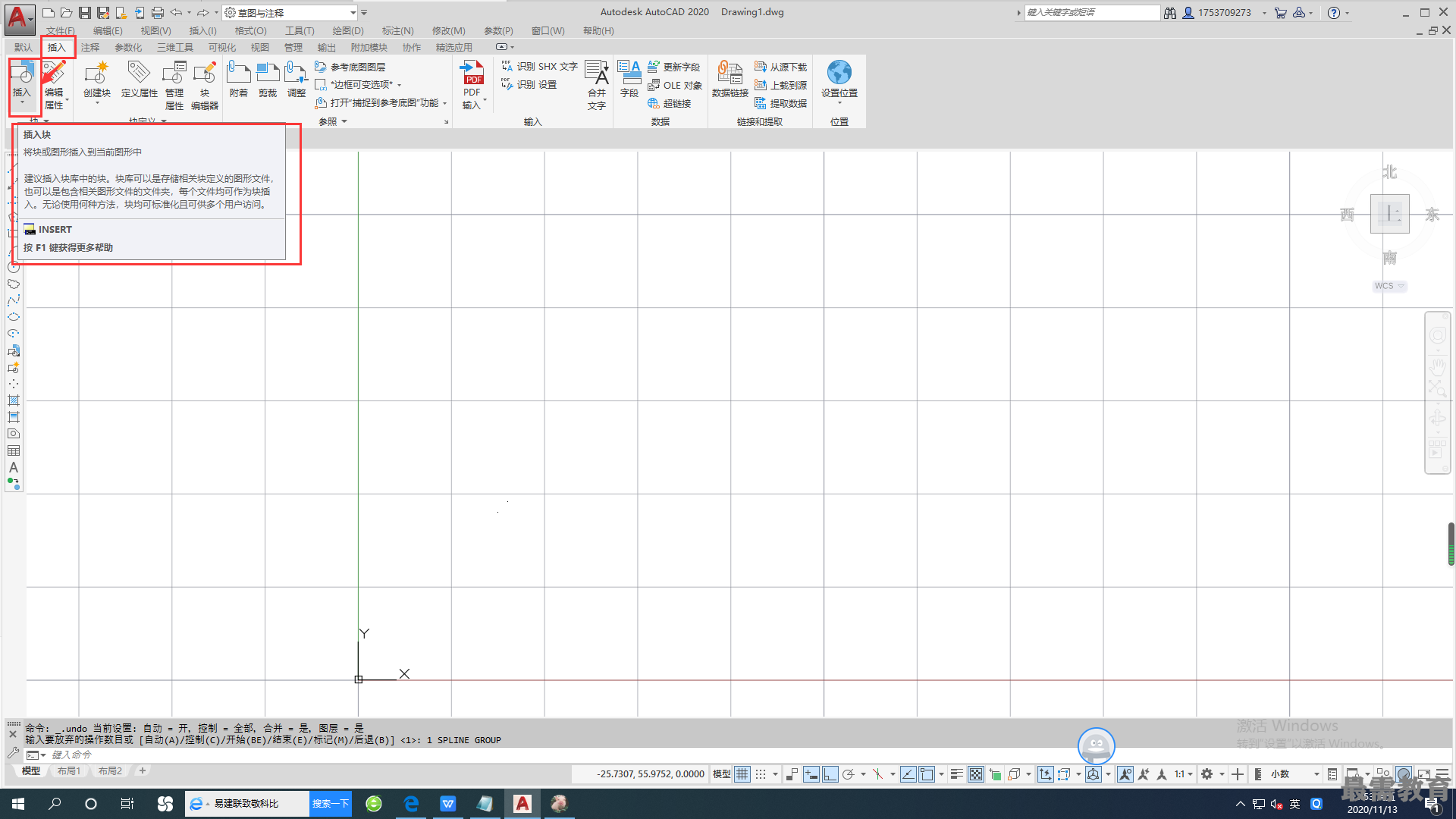Toggle snap mode in status bar
This screenshot has width=1456, height=819.
761,774
